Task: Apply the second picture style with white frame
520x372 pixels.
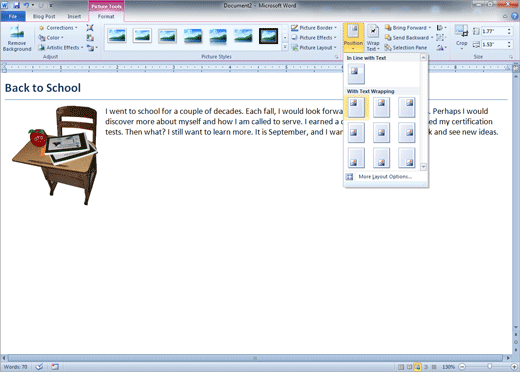Action: click(142, 36)
